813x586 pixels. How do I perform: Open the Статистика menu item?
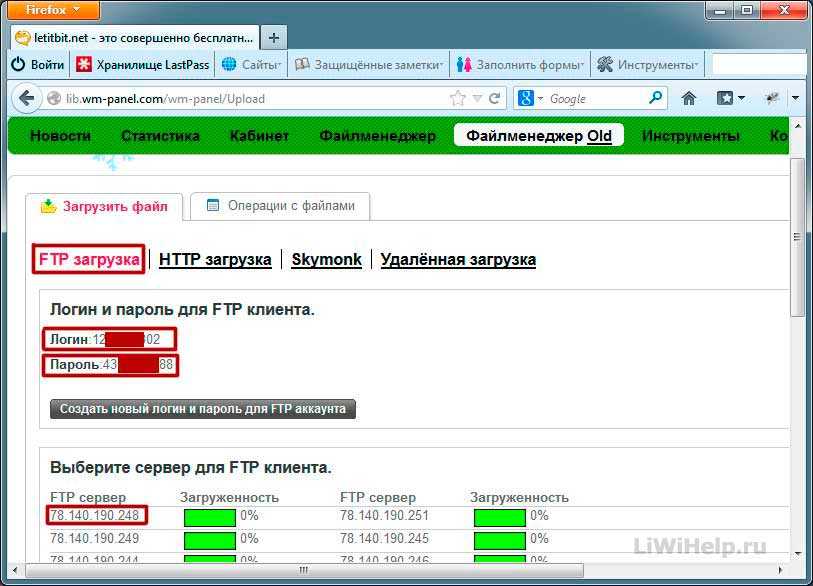(x=160, y=136)
